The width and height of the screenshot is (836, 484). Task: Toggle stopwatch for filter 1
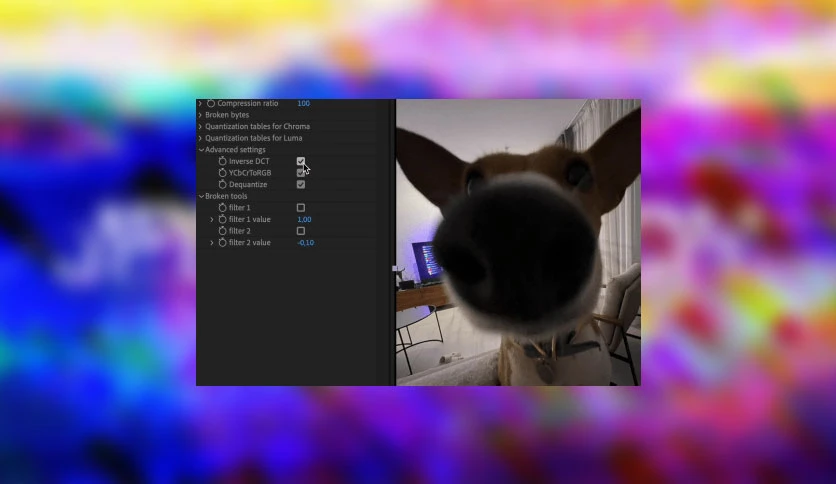click(223, 207)
